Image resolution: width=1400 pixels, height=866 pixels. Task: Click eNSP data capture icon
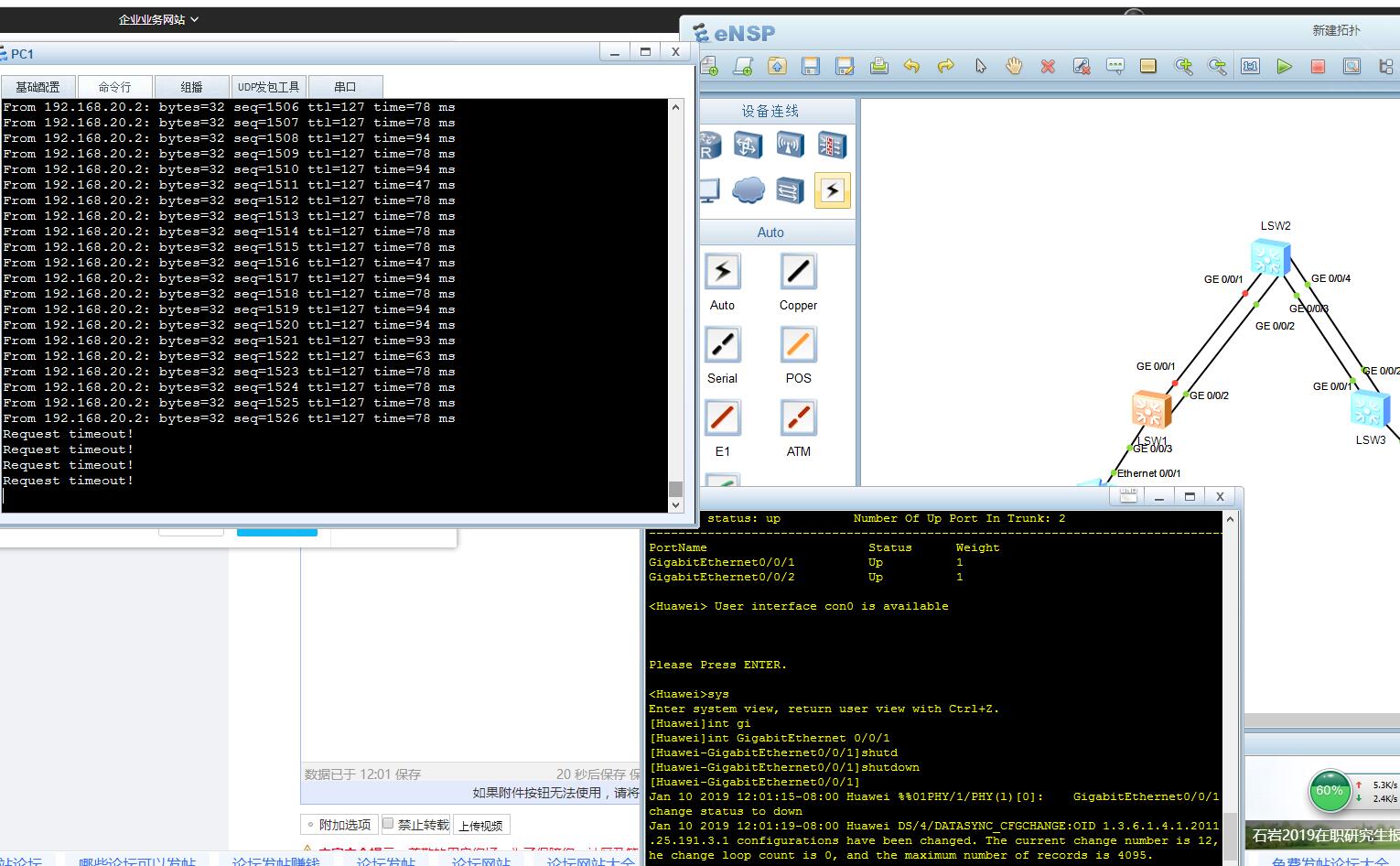[1352, 66]
